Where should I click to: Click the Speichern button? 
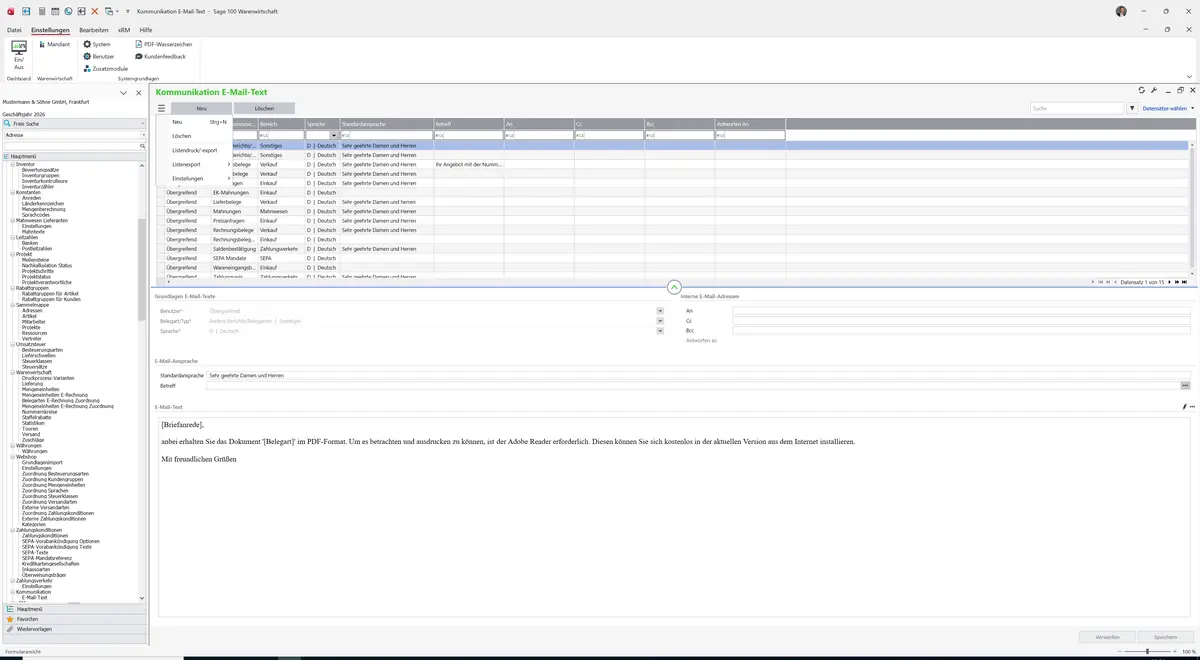1166,637
